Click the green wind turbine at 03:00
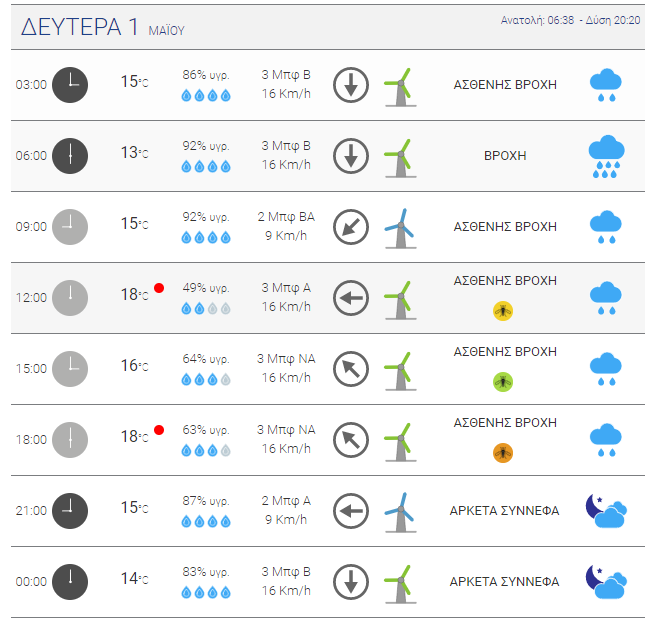The height and width of the screenshot is (623, 660). click(x=400, y=87)
